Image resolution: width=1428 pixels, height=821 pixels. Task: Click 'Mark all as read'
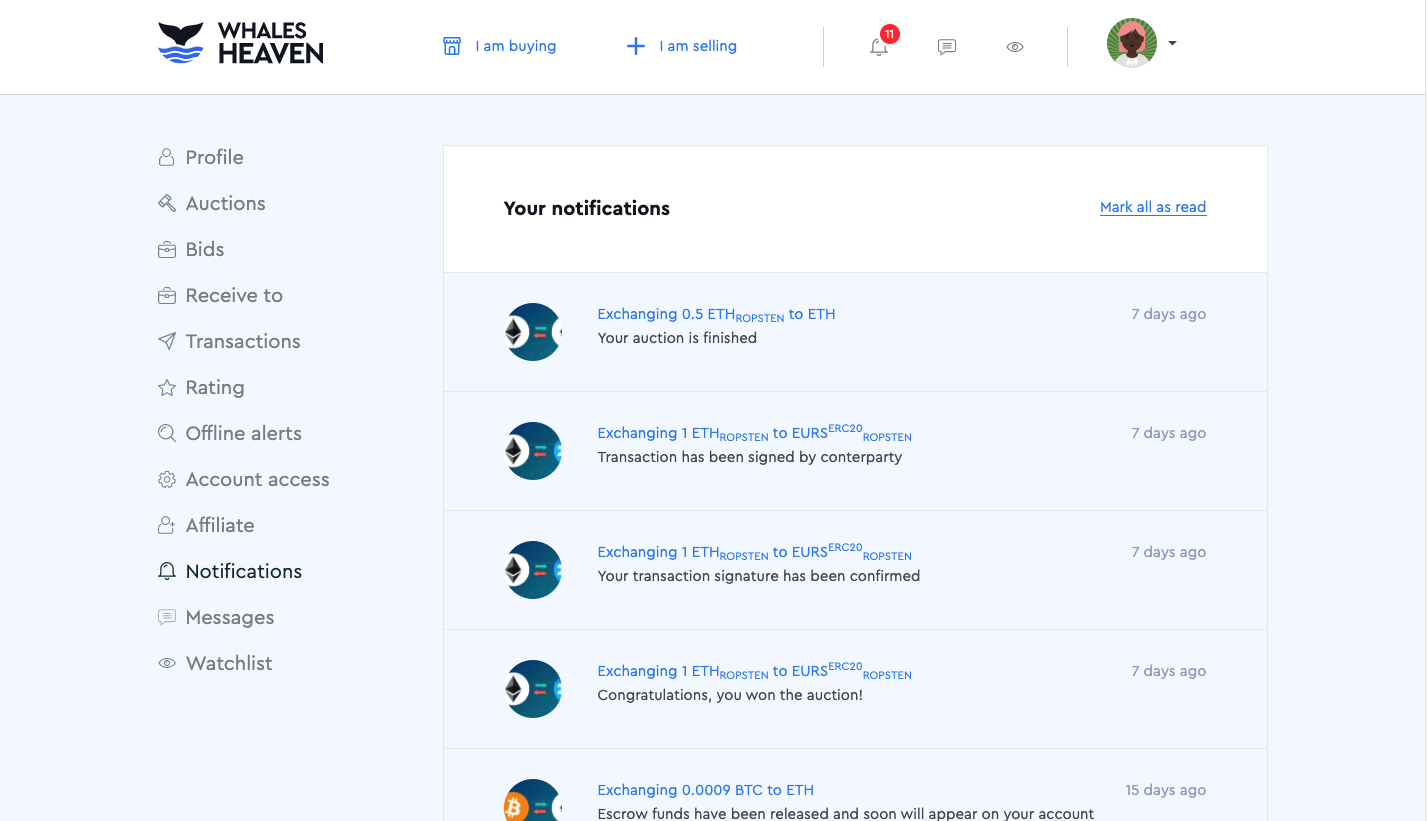(1153, 207)
